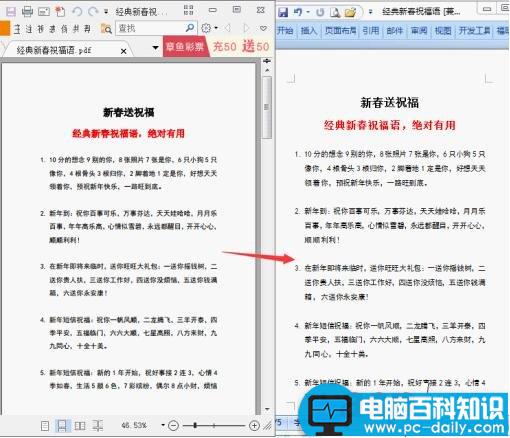Click the Word open folder icon

coord(350,13)
